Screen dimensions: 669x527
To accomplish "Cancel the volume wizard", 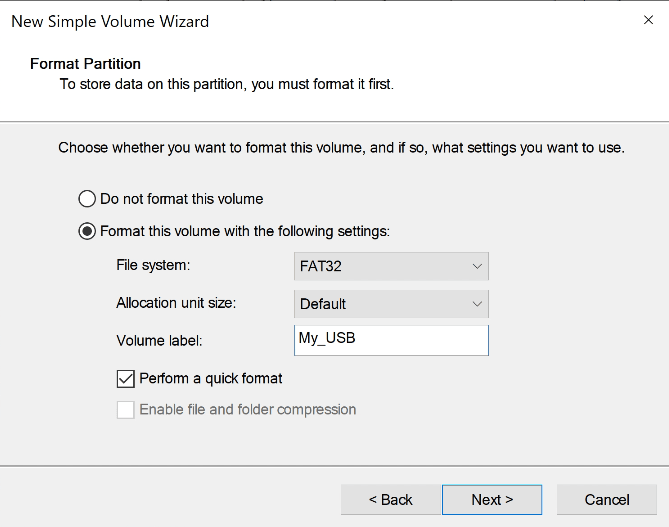I will click(607, 500).
